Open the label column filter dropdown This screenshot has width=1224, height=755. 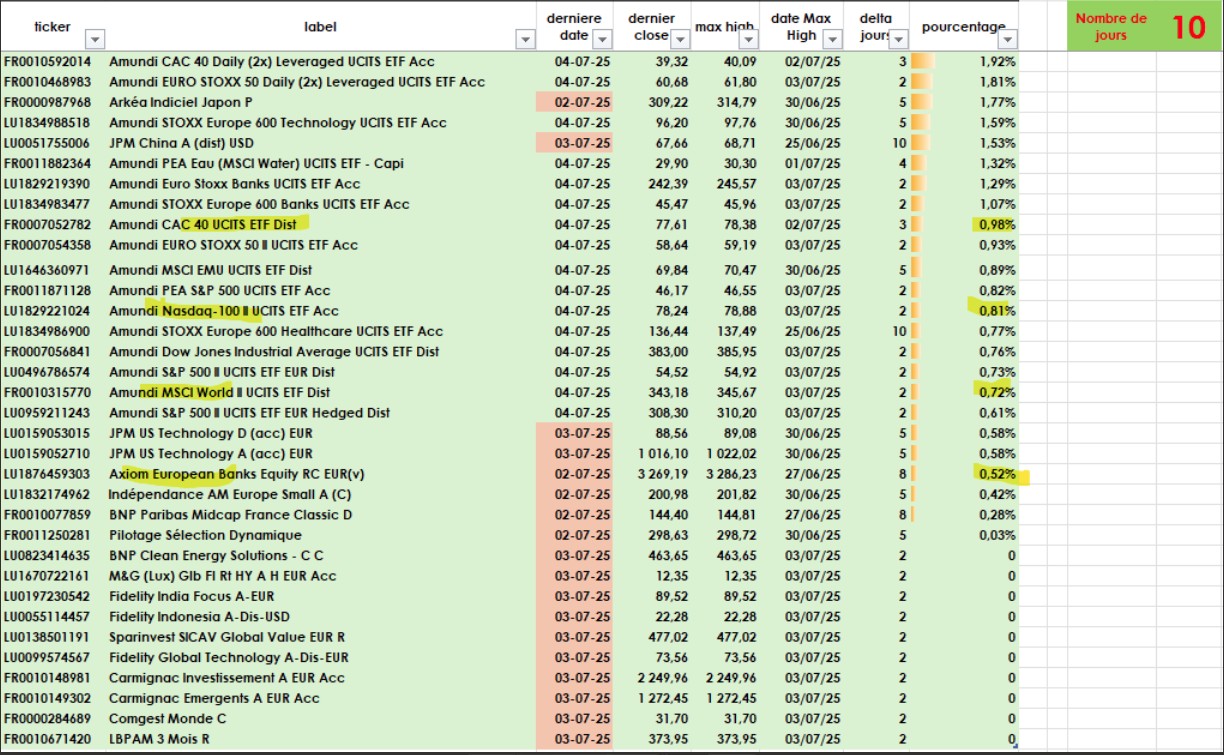[x=525, y=39]
